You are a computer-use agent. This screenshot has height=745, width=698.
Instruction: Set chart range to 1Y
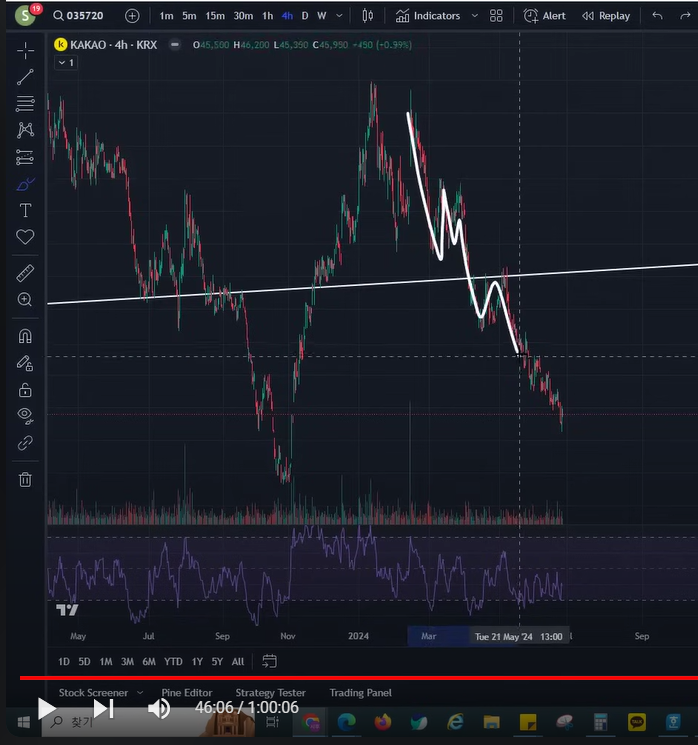(197, 661)
